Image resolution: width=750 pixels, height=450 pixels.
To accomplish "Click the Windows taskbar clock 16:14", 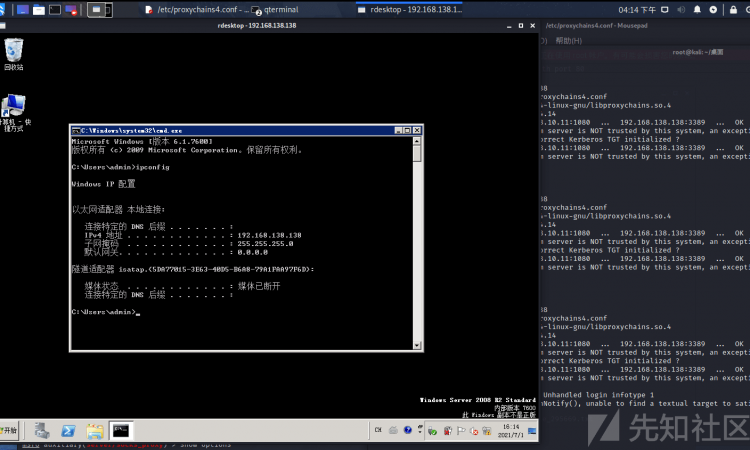I will click(x=511, y=431).
